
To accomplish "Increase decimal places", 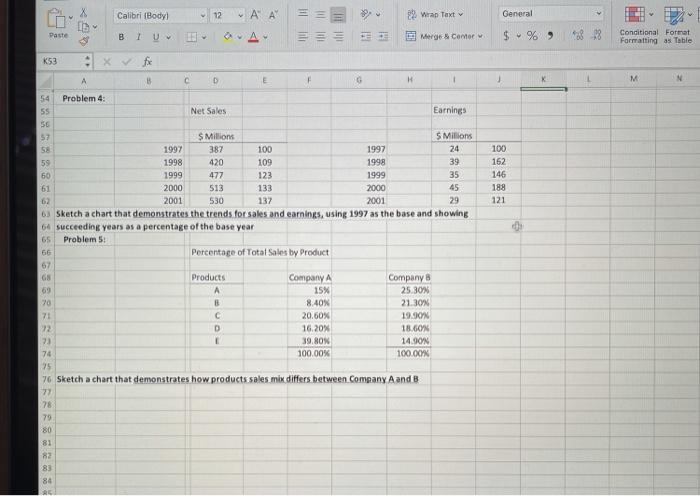I will tap(578, 35).
